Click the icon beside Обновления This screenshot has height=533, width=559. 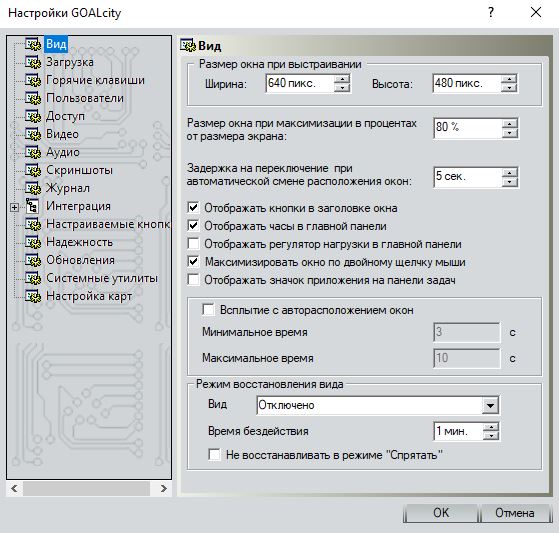point(33,260)
